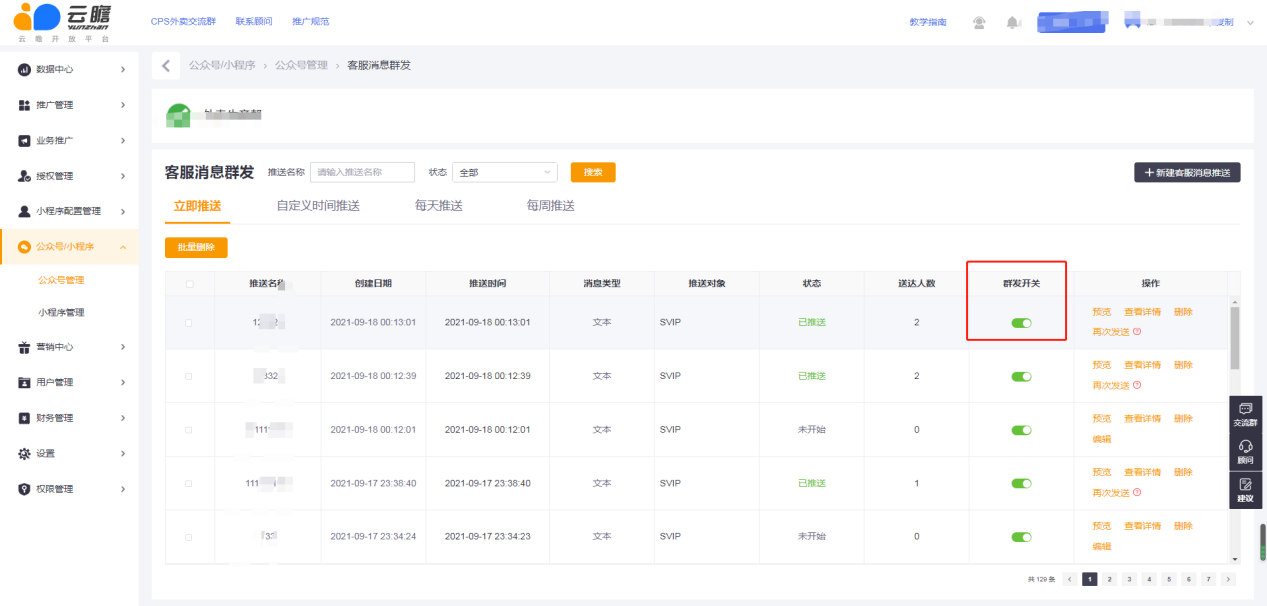
Task: Click the 推广管理 sidebar icon
Action: pyautogui.click(x=25, y=105)
